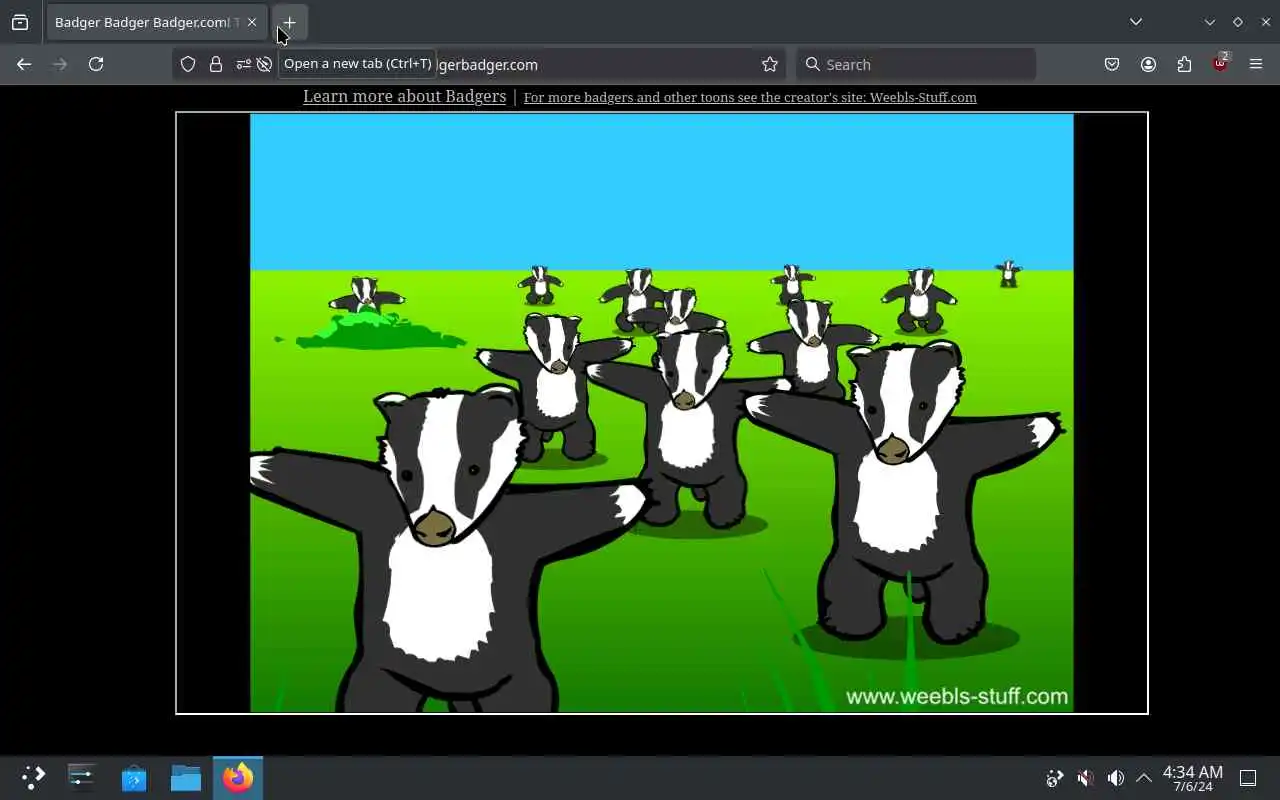Open the clock showing 4:34 AM
Screen dimensions: 1280x800
[x=1192, y=778]
